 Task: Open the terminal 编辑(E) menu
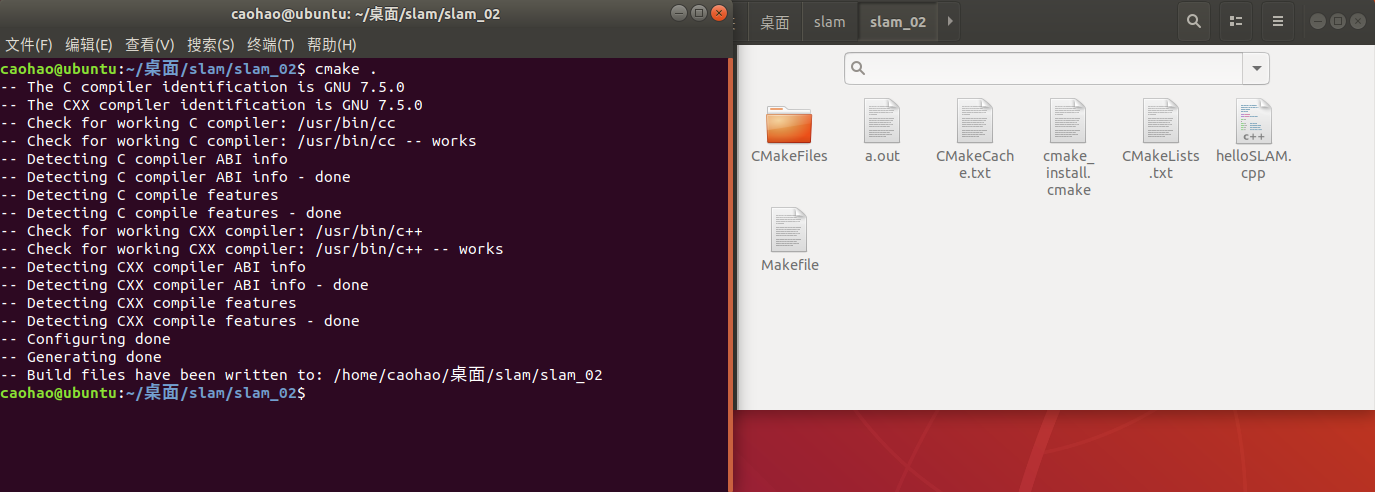(89, 45)
